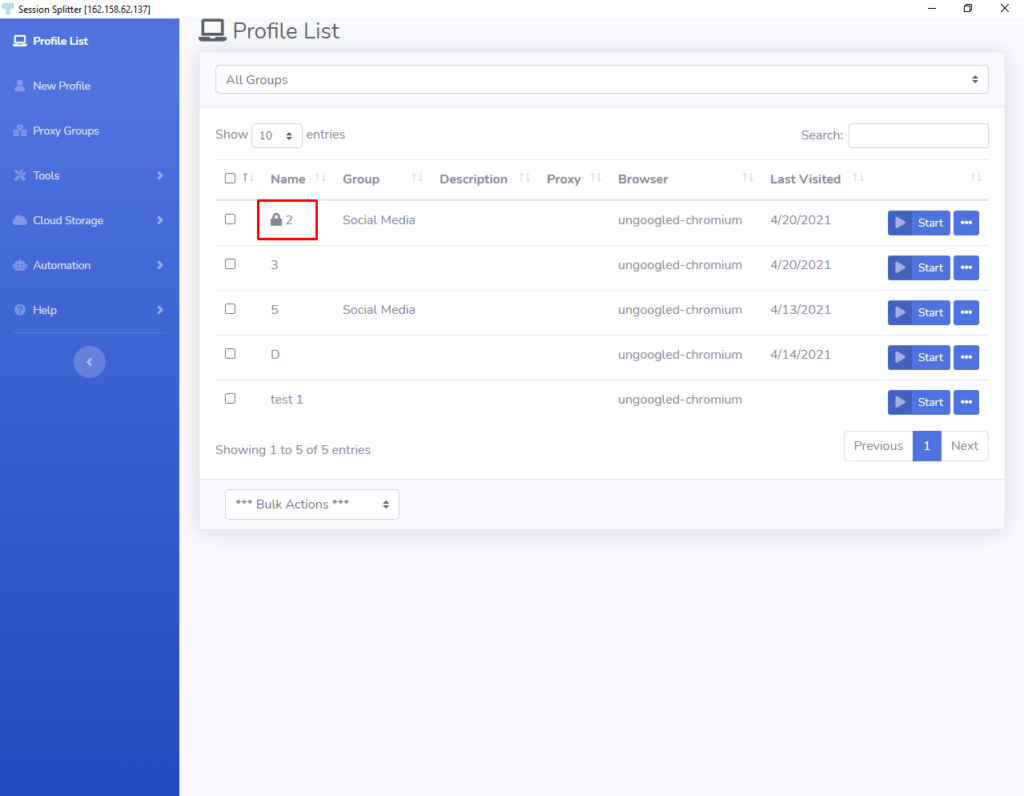Click the profile name test 1
The image size is (1024, 796).
pyautogui.click(x=287, y=400)
